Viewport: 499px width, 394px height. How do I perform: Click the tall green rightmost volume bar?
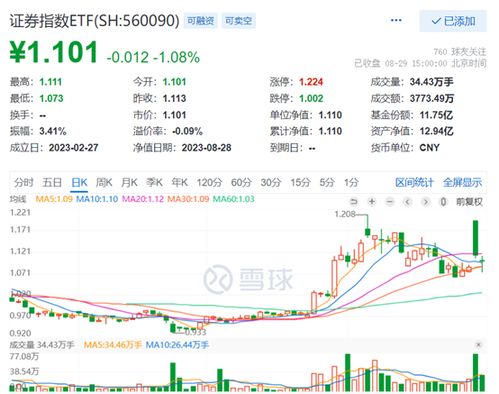pos(476,372)
